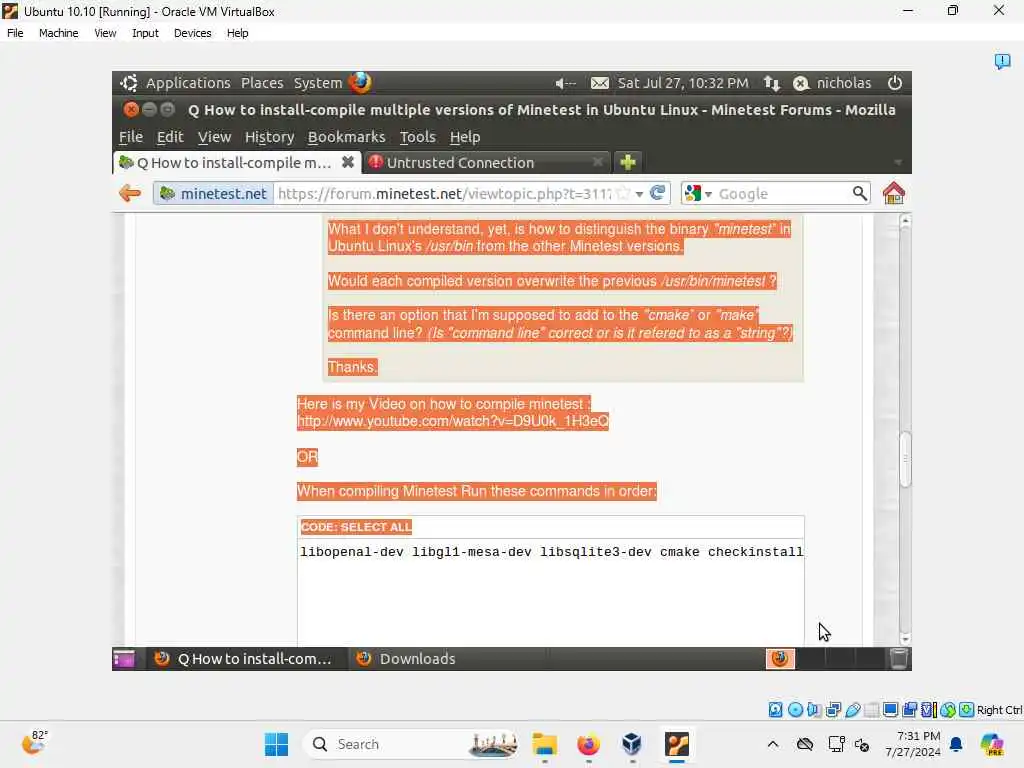Click the Ubuntu volume speaker indicator
Image resolution: width=1024 pixels, height=768 pixels.
565,83
